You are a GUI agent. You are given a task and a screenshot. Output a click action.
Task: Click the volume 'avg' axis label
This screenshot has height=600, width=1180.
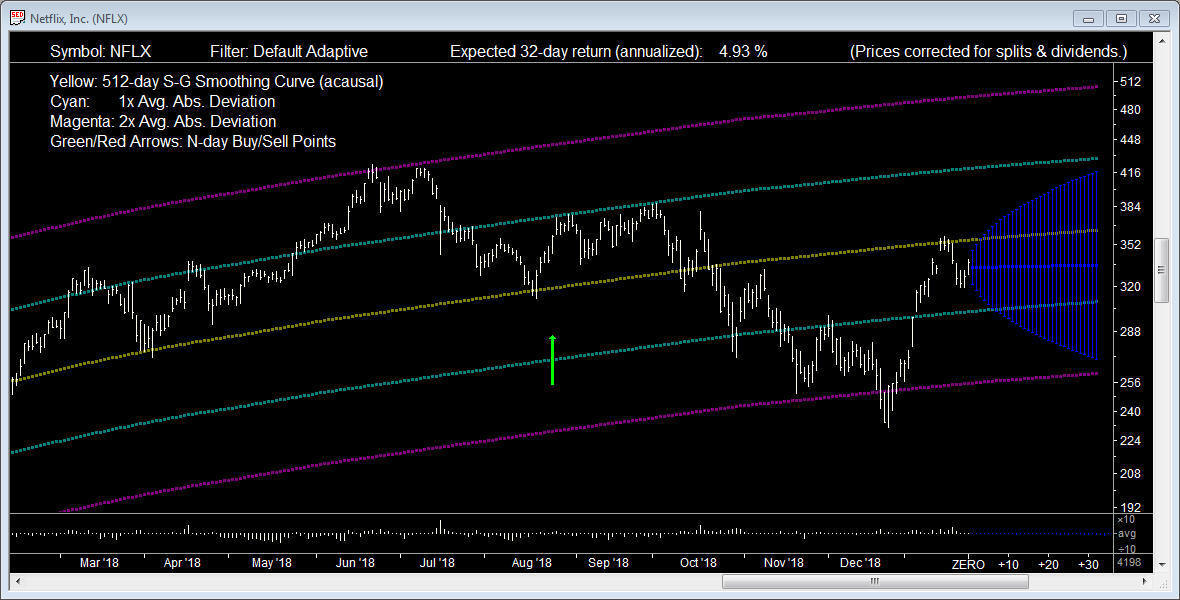click(1127, 534)
